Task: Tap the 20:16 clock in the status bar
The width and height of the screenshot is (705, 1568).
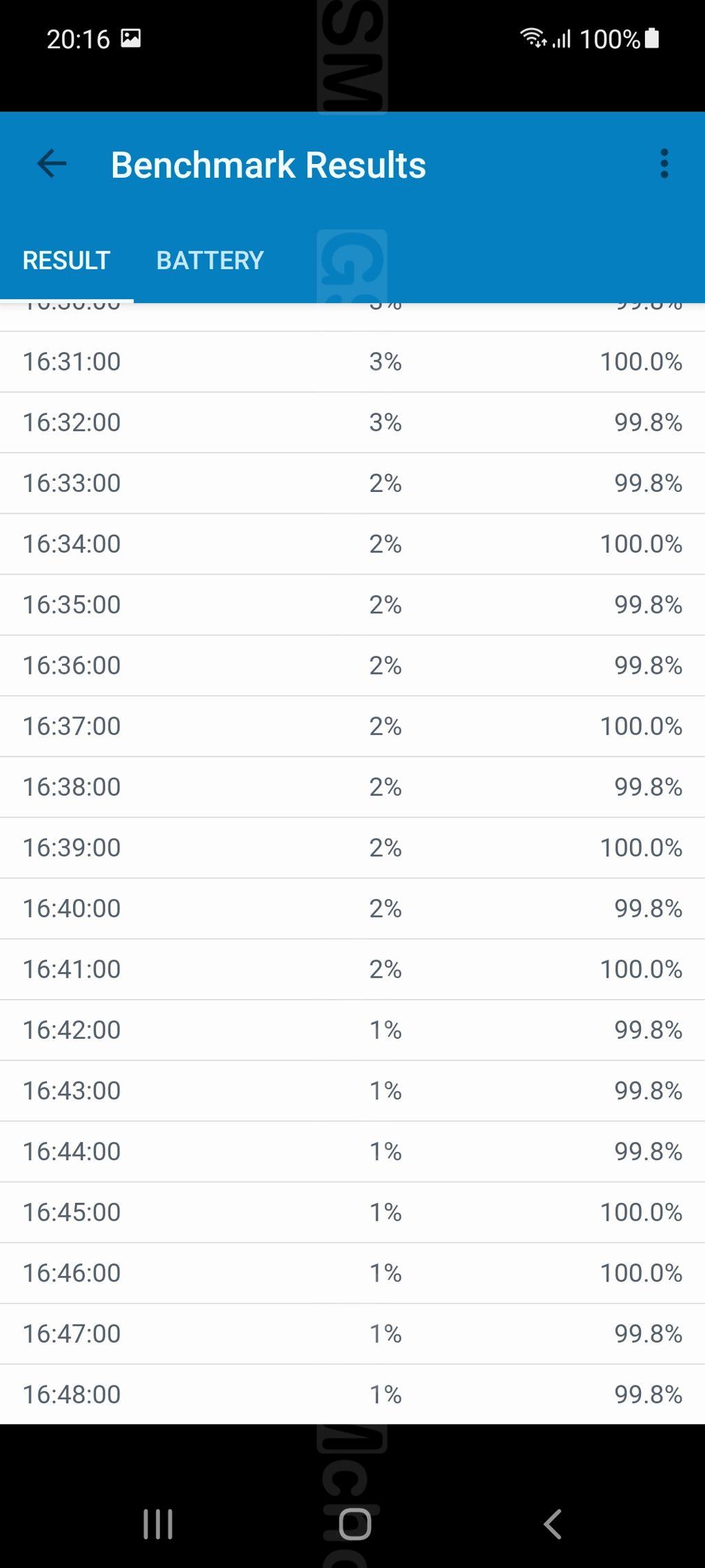Action: pyautogui.click(x=78, y=39)
